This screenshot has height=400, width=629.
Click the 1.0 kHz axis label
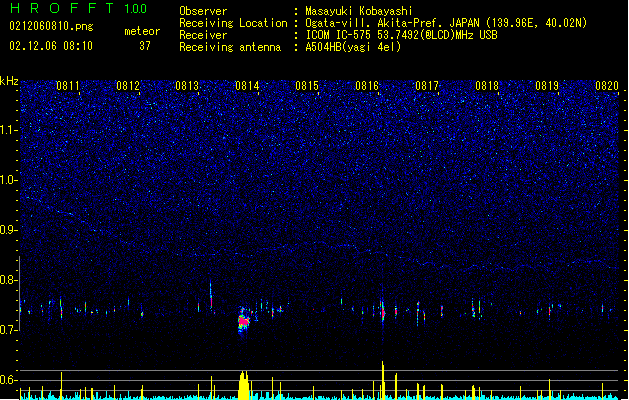coord(8,180)
